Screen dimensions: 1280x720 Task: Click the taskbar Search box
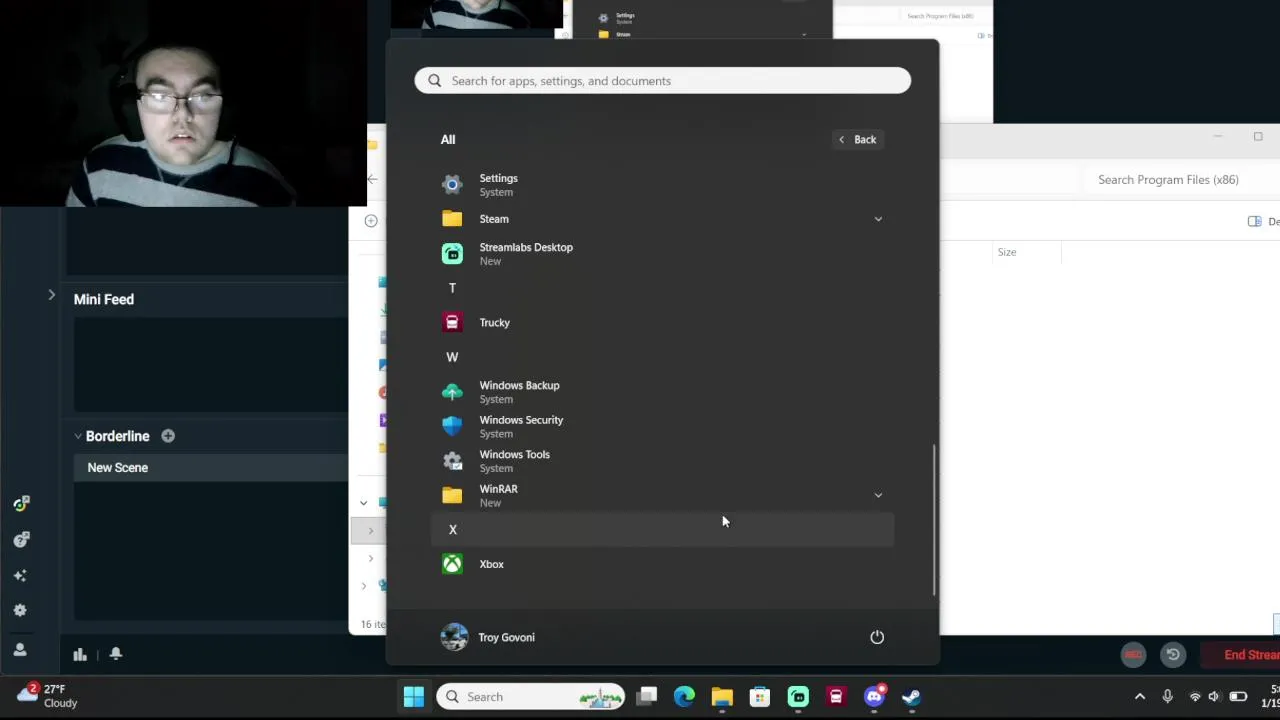pos(531,697)
